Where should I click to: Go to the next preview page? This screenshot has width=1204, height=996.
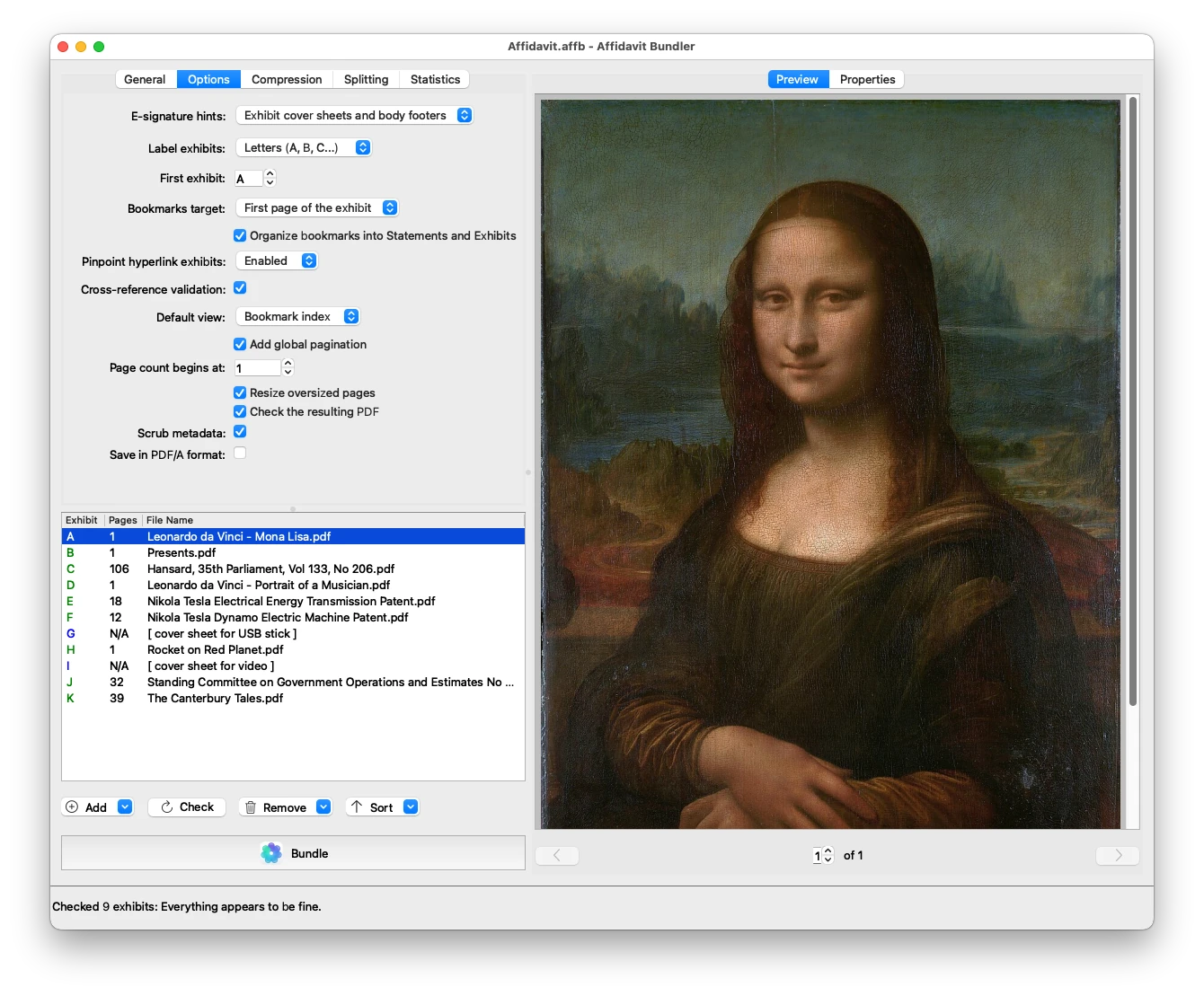pyautogui.click(x=1118, y=856)
